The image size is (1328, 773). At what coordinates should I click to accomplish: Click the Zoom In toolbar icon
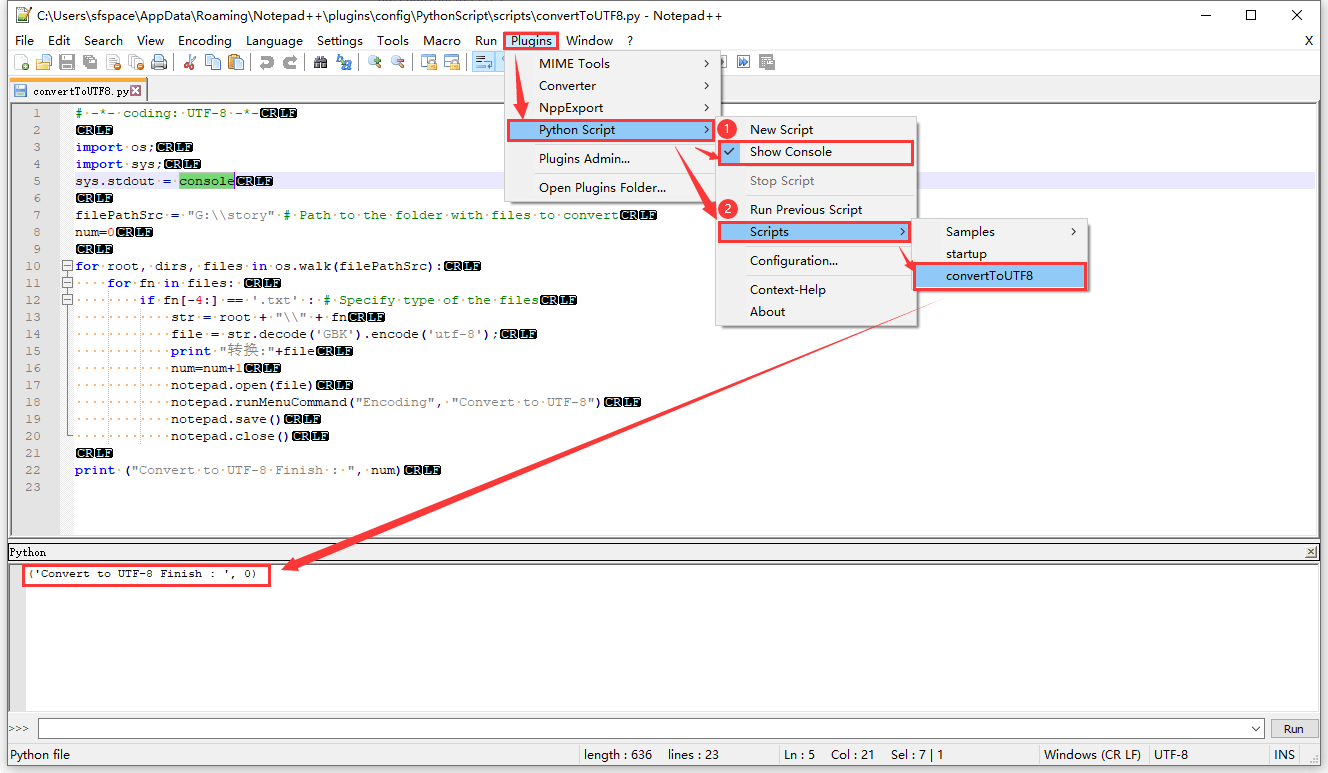click(x=374, y=62)
